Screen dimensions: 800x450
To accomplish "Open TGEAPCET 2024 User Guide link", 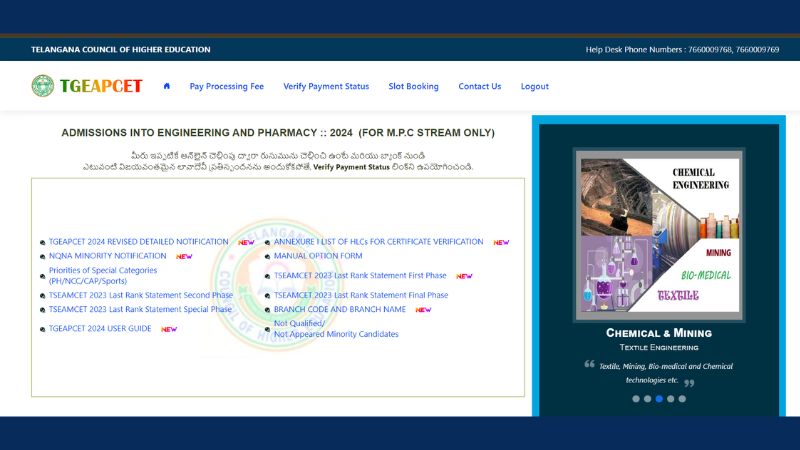I will (100, 329).
